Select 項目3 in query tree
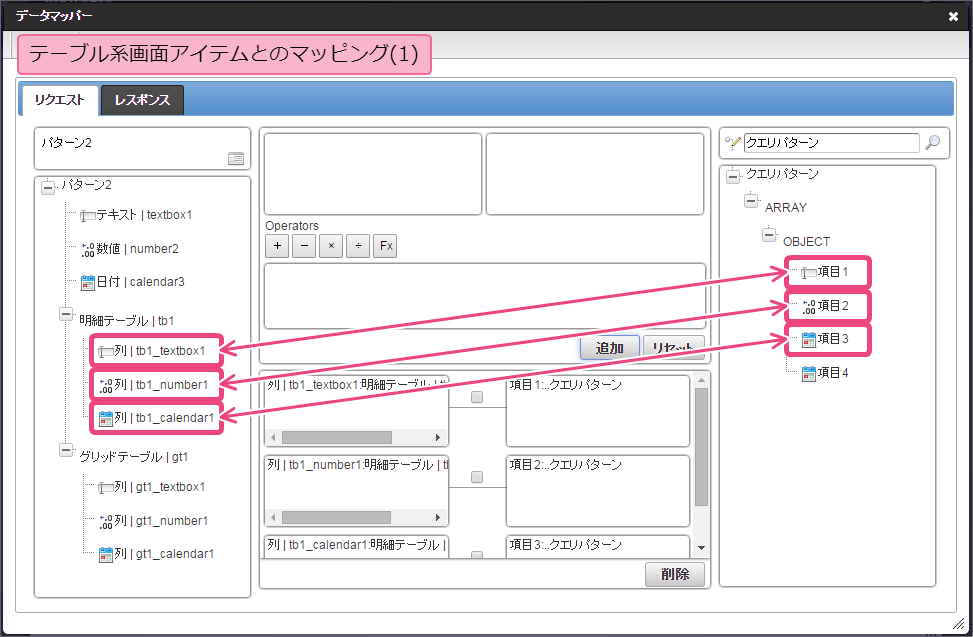This screenshot has width=973, height=637. click(x=833, y=339)
